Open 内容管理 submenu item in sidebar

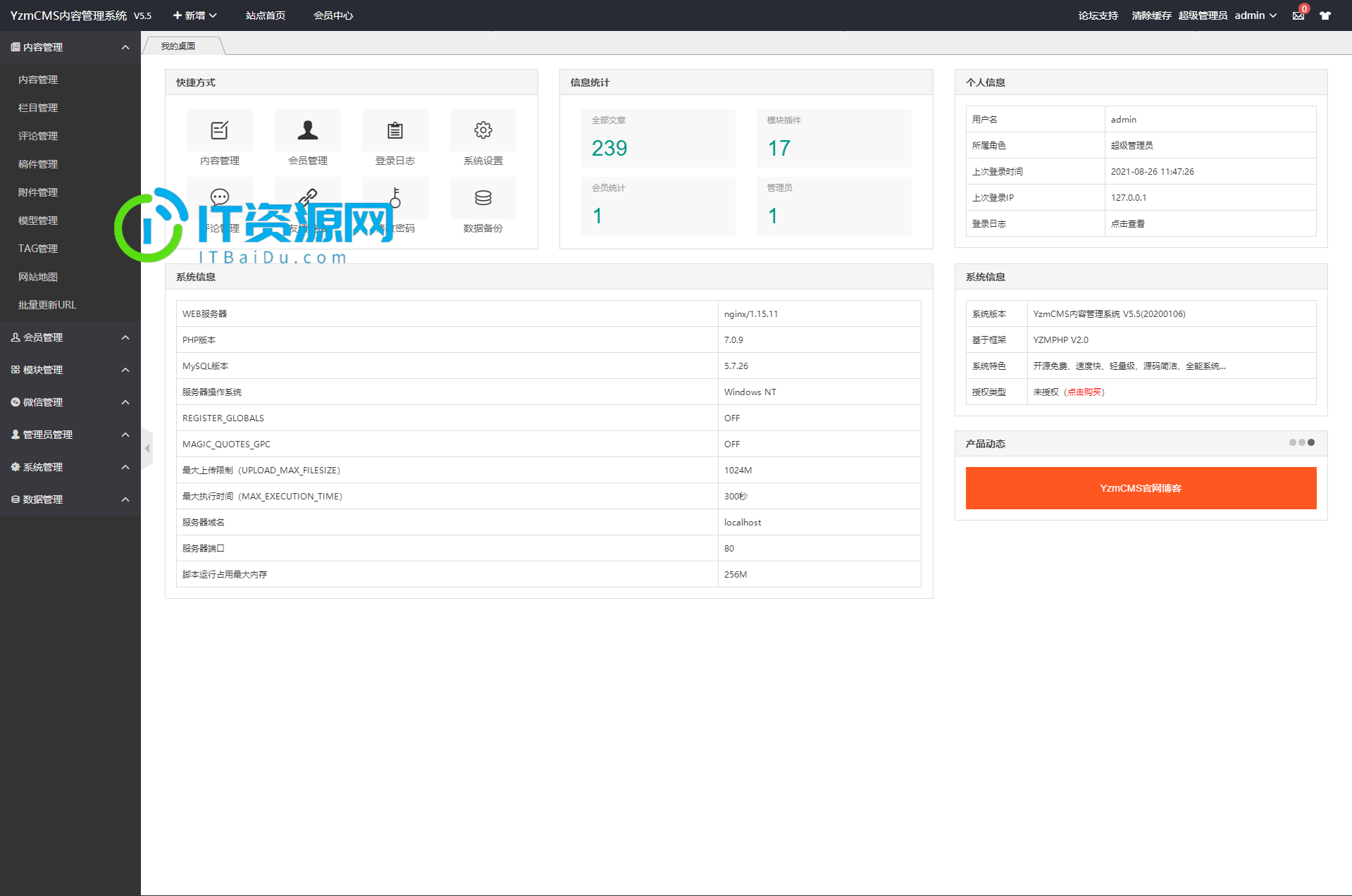[38, 80]
